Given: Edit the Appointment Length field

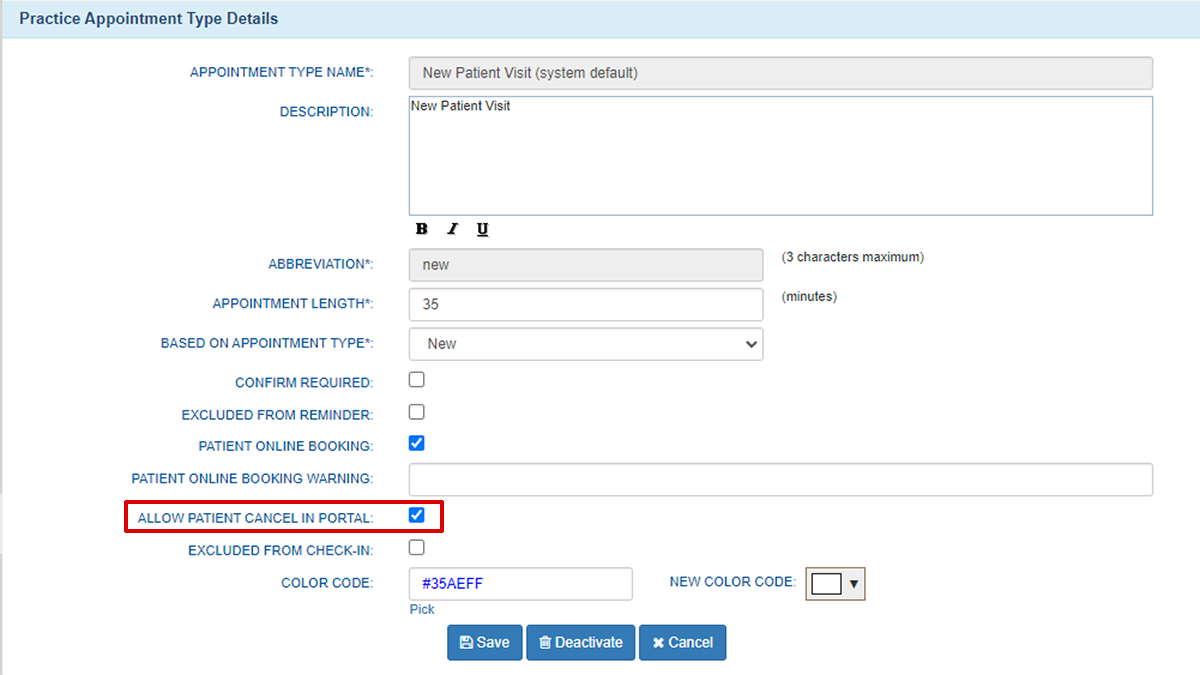Looking at the screenshot, I should [586, 304].
